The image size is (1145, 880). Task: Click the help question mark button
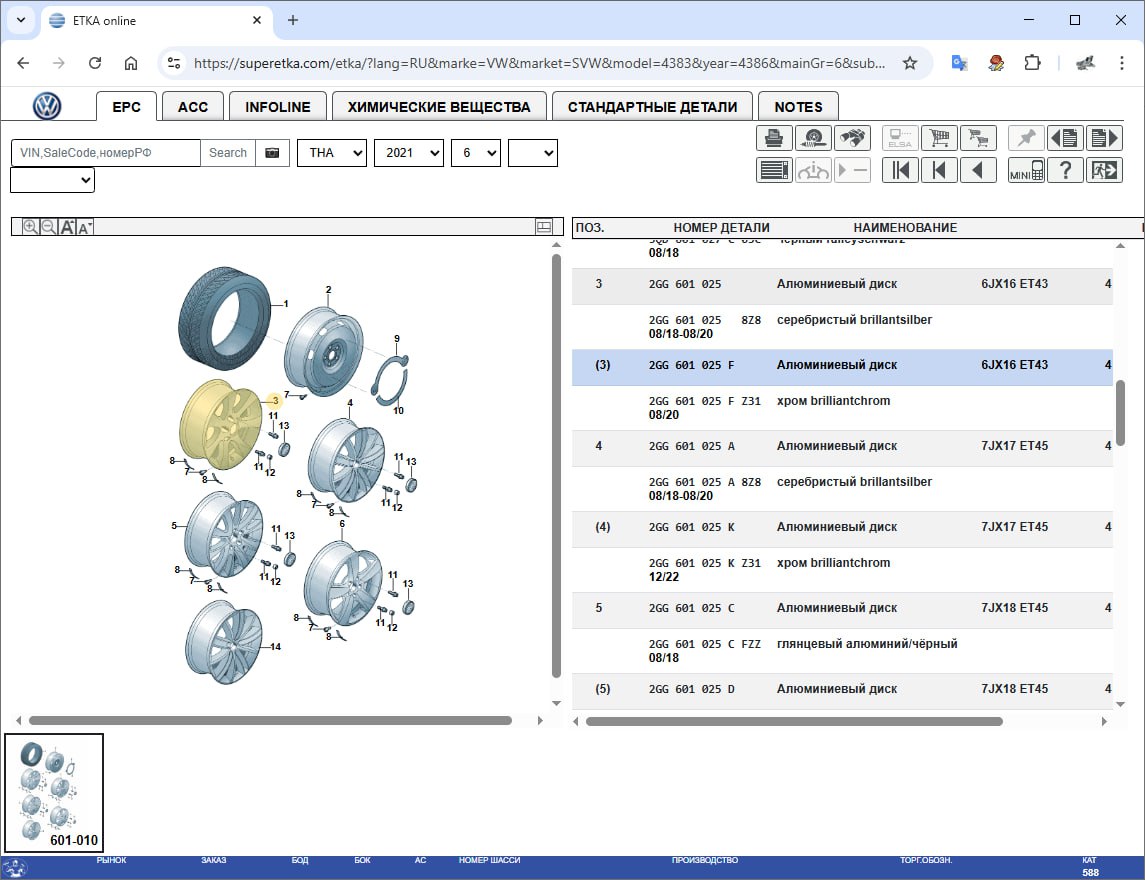pyautogui.click(x=1065, y=170)
